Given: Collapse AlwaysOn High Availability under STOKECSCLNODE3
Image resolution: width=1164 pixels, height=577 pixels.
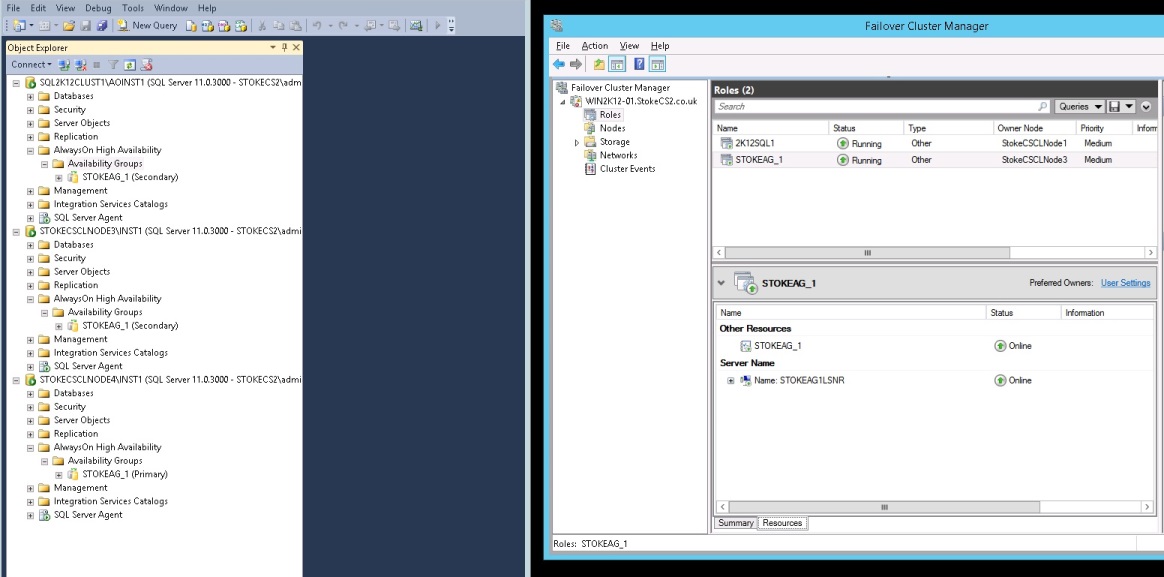Looking at the screenshot, I should pyautogui.click(x=30, y=299).
